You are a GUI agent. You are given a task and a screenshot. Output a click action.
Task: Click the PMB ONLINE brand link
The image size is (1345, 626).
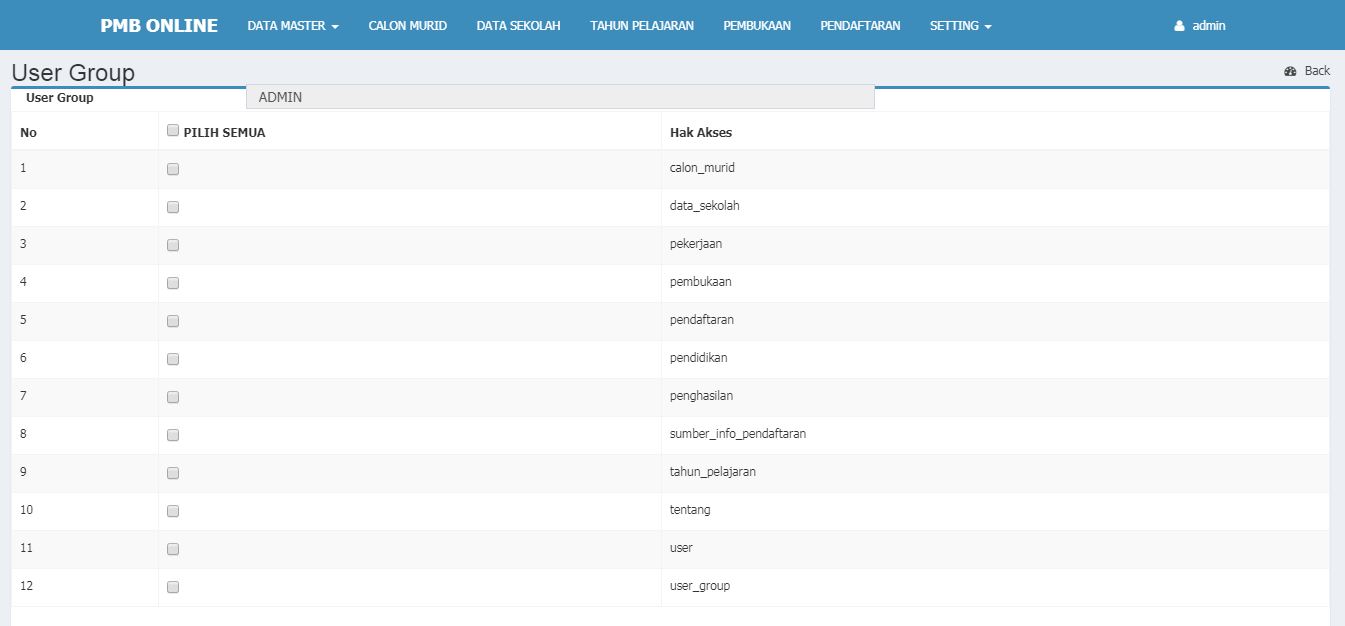coord(159,26)
